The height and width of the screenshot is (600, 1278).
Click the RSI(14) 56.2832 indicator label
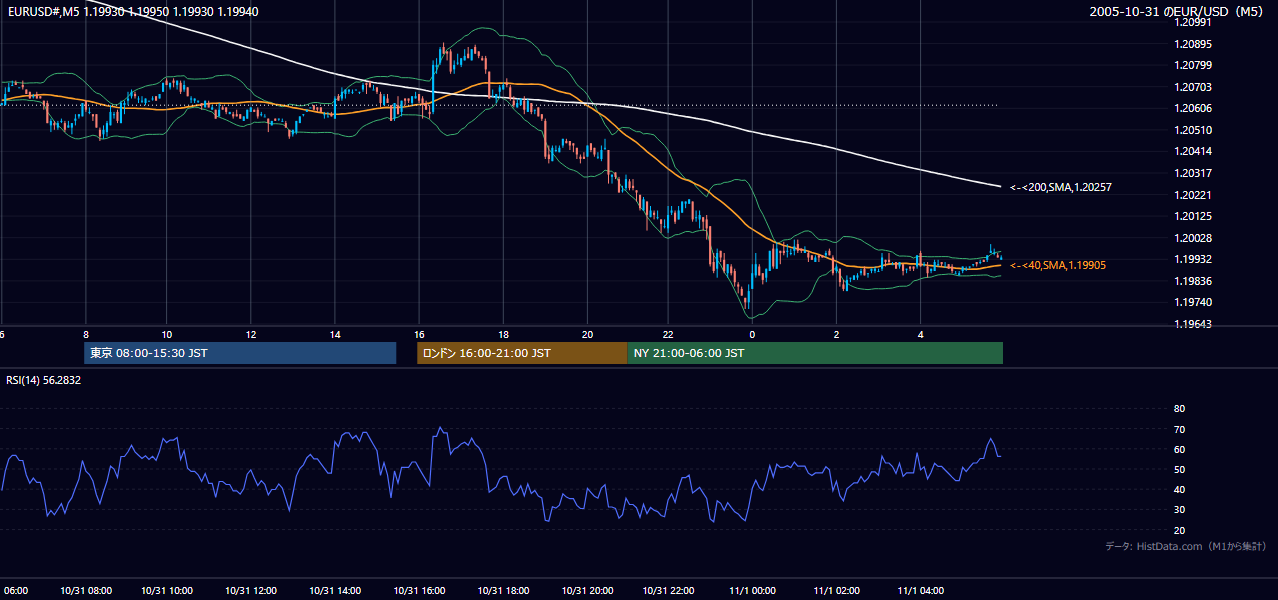(x=43, y=380)
